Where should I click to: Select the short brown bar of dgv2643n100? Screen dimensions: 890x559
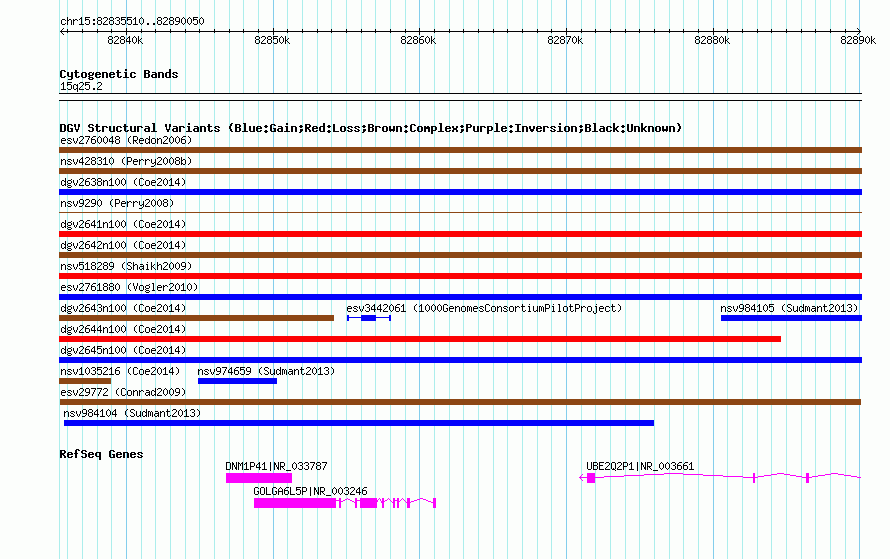[196, 318]
